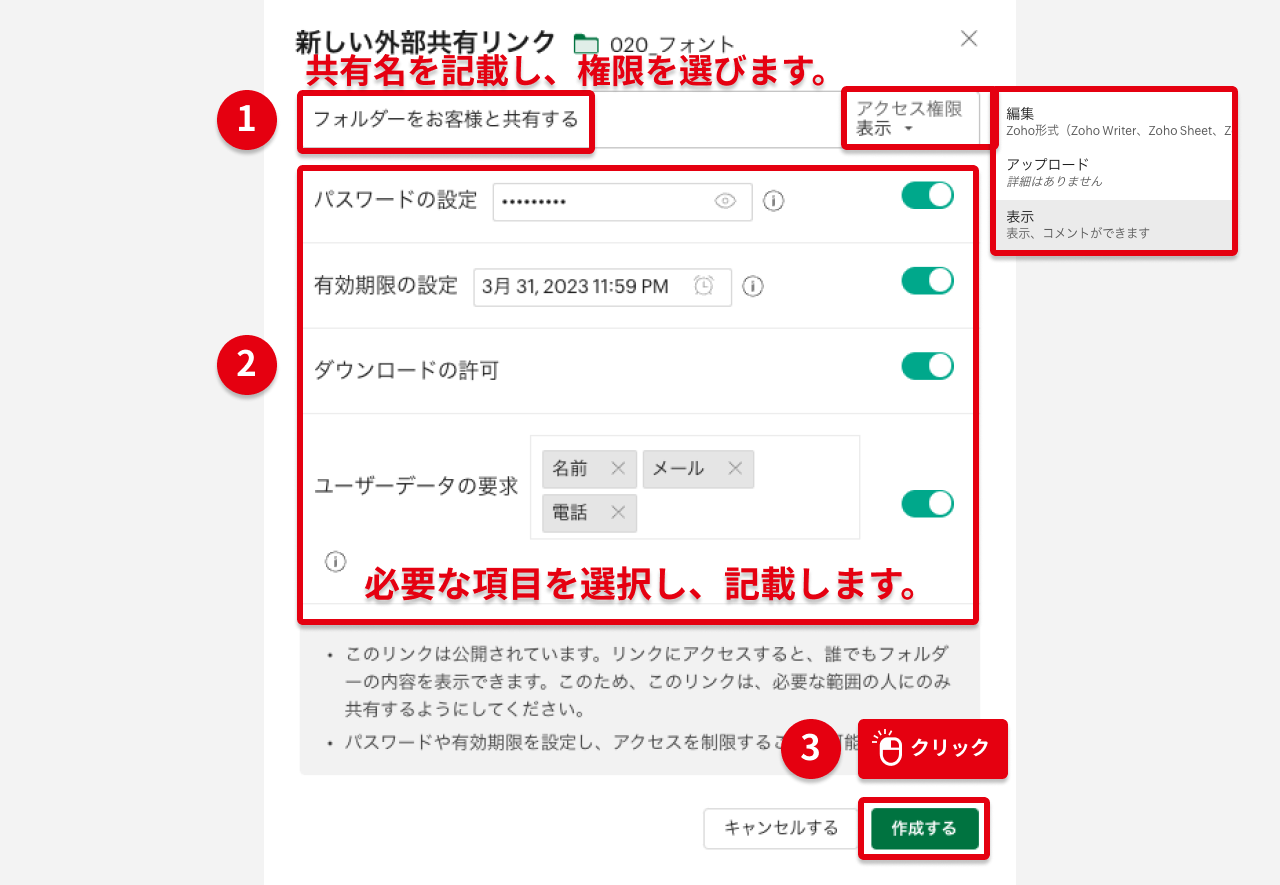
Task: Disable the password setting toggle
Action: tap(927, 196)
